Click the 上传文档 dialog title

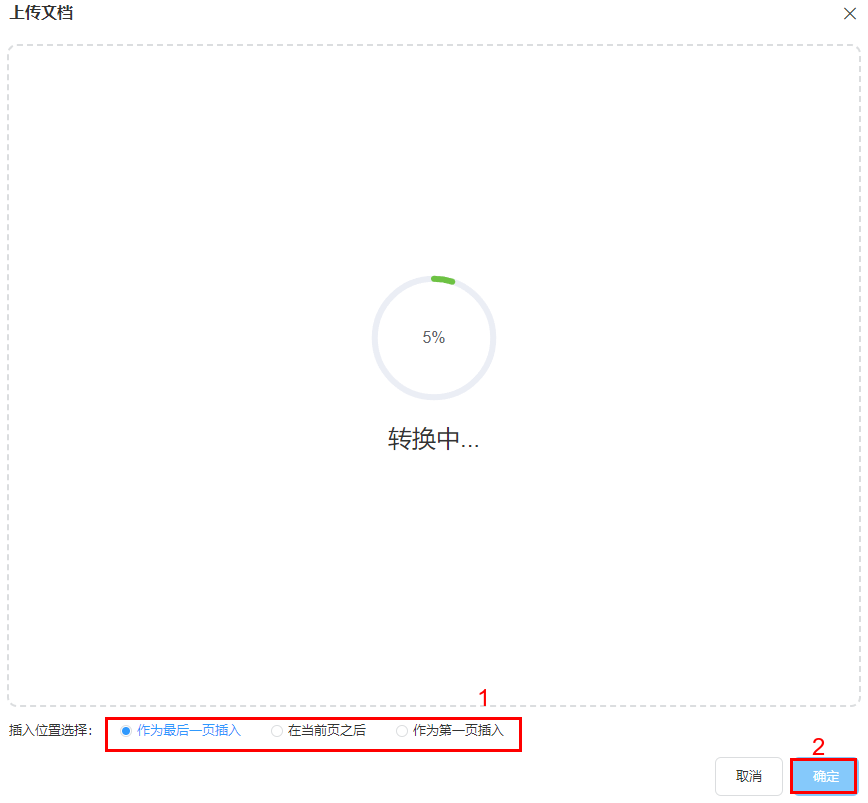click(x=42, y=12)
